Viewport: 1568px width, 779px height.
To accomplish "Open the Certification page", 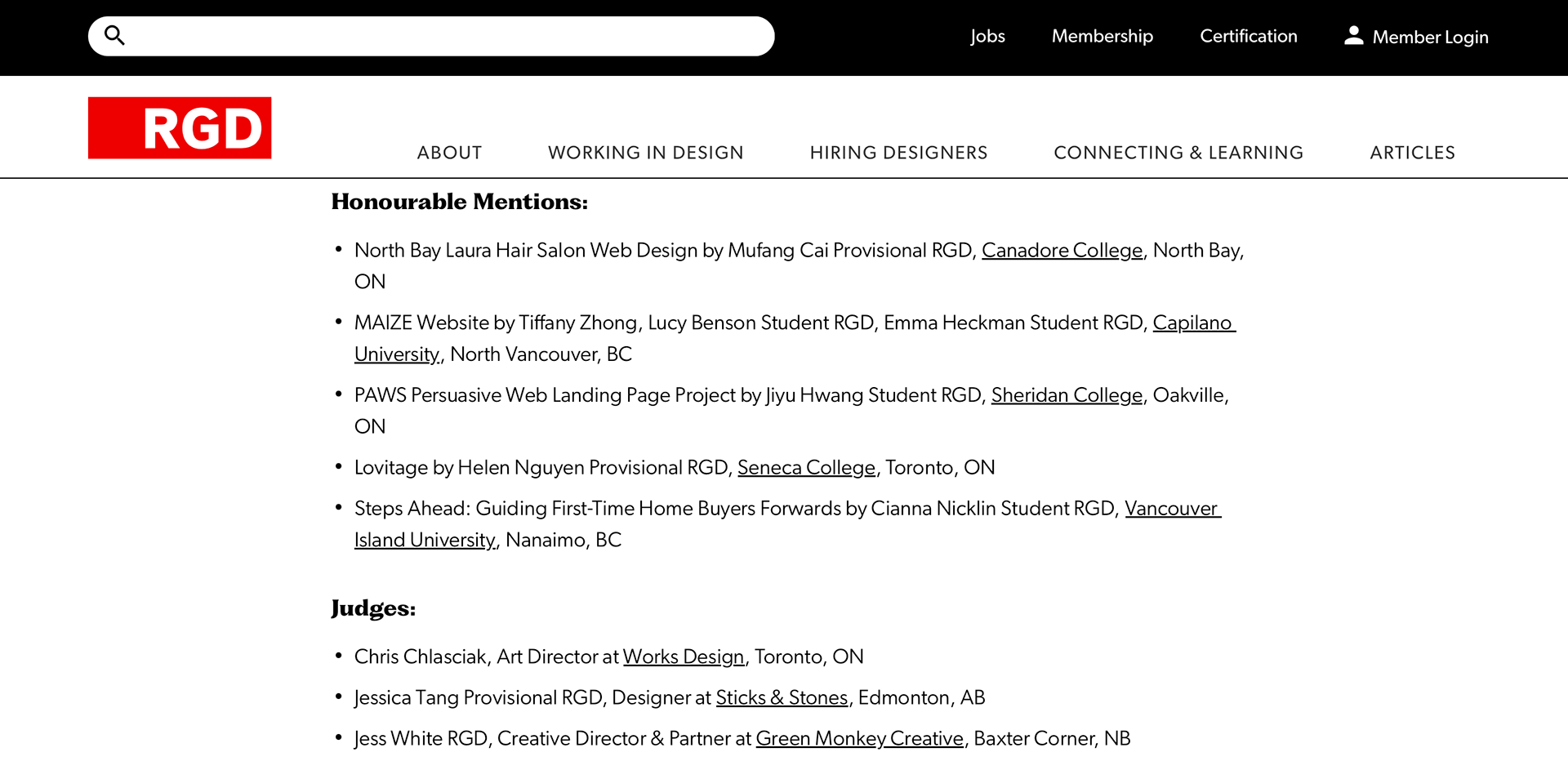I will coord(1248,37).
